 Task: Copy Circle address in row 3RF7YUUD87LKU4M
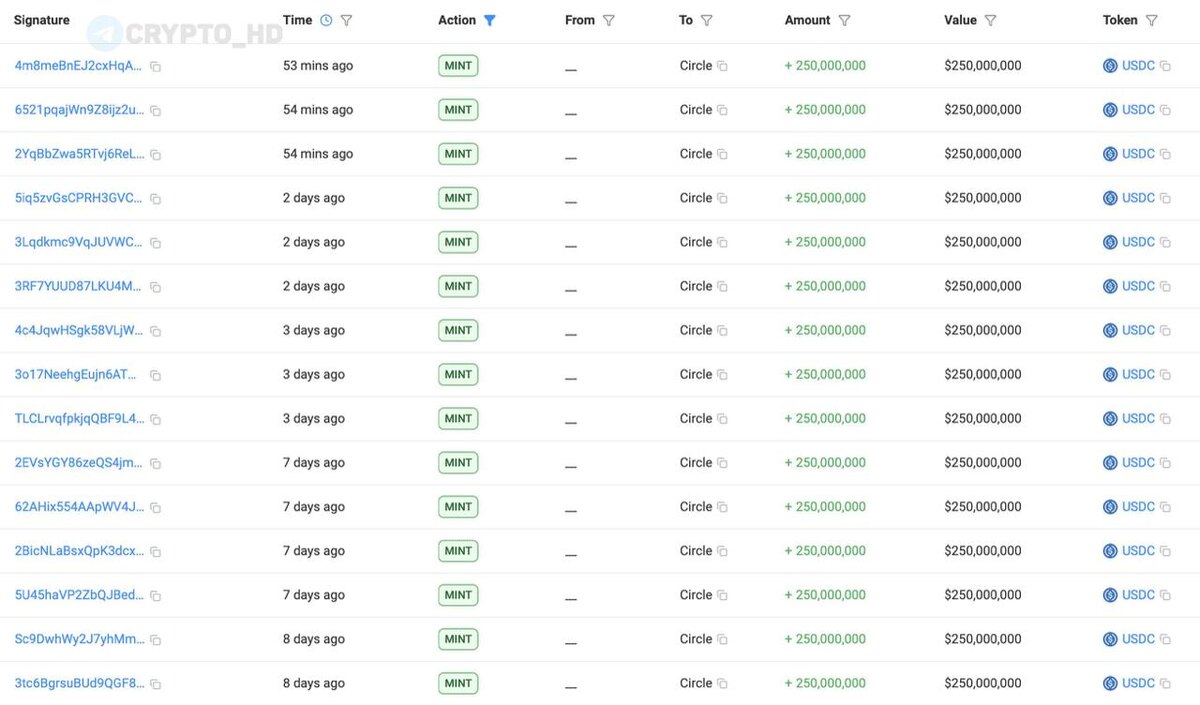[722, 286]
